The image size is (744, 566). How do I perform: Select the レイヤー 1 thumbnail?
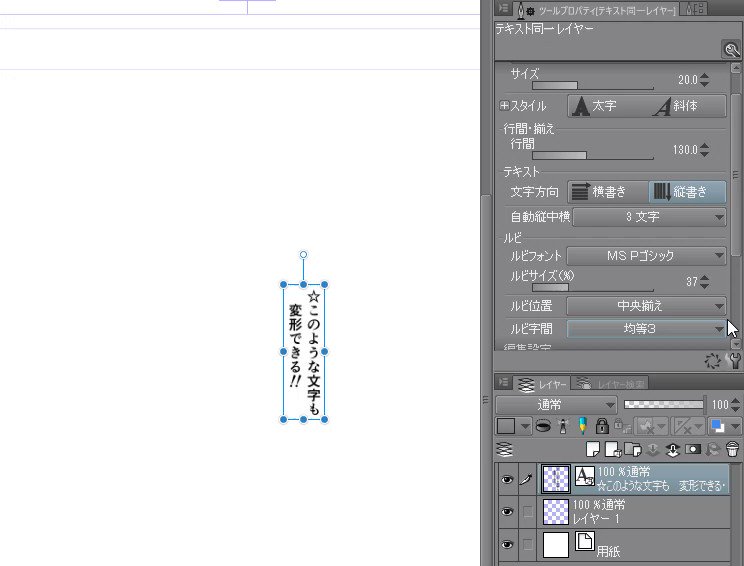(x=555, y=512)
